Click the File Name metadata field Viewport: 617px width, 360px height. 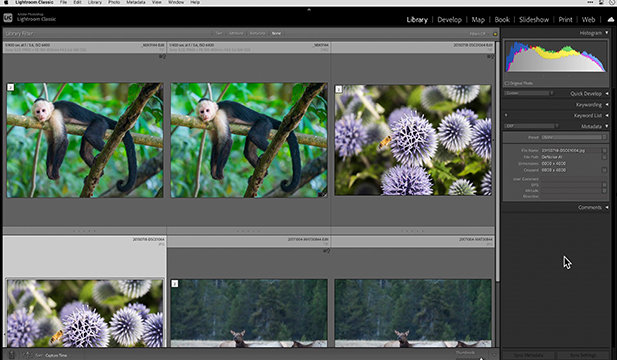[x=571, y=150]
